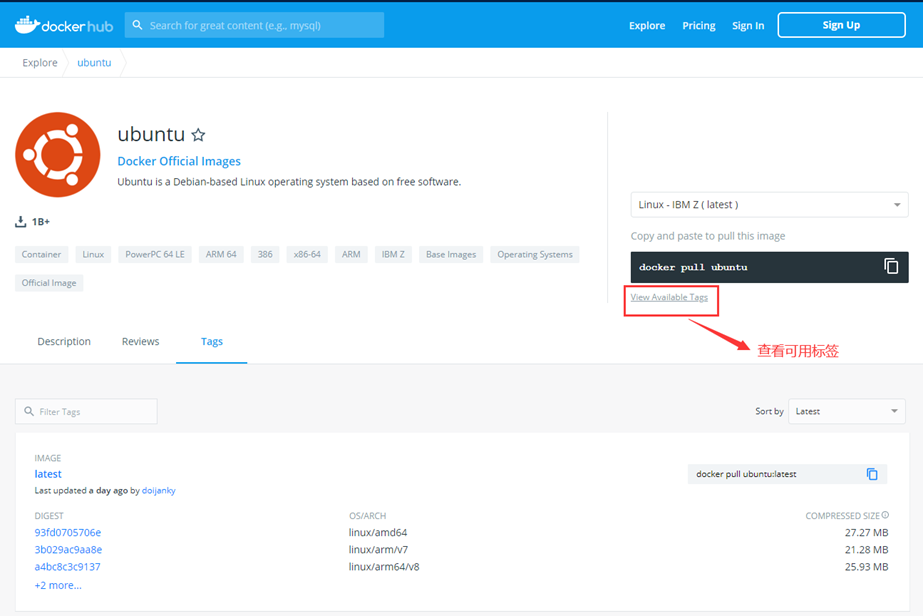Click the ARM 64 chip
Screen dimensions: 923x616
pos(221,254)
